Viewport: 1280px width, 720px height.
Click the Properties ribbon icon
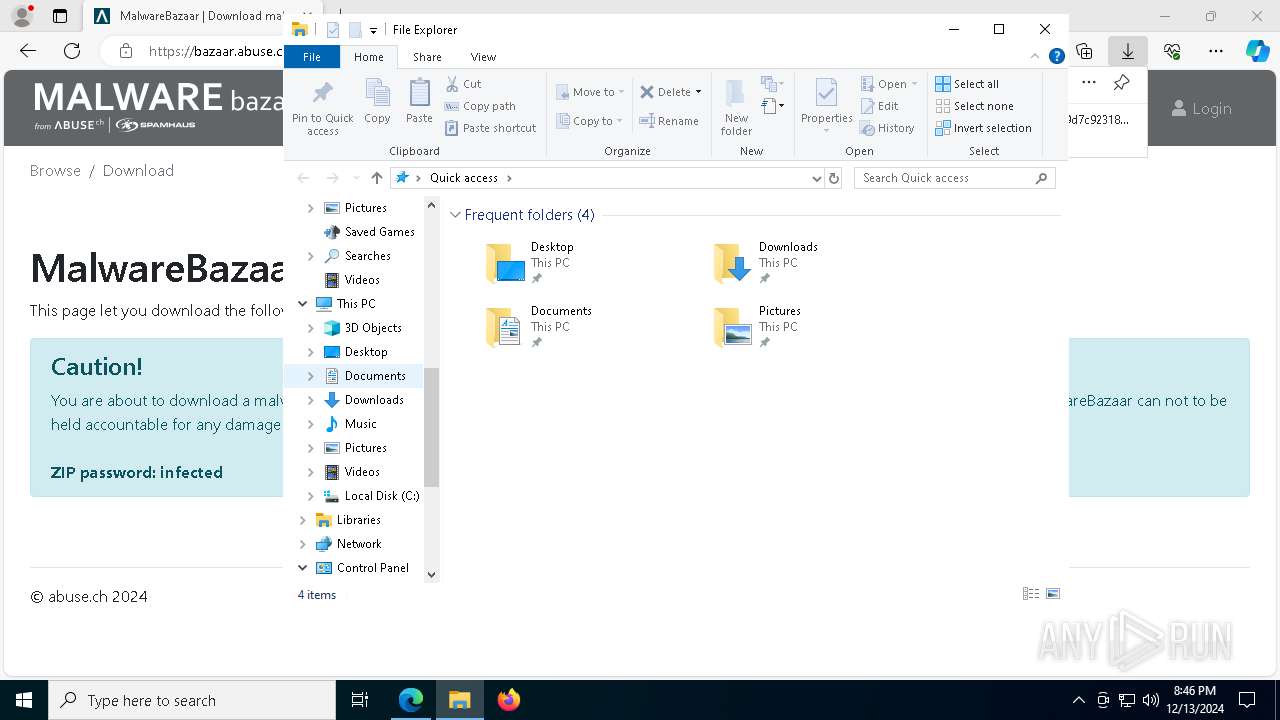point(826,93)
